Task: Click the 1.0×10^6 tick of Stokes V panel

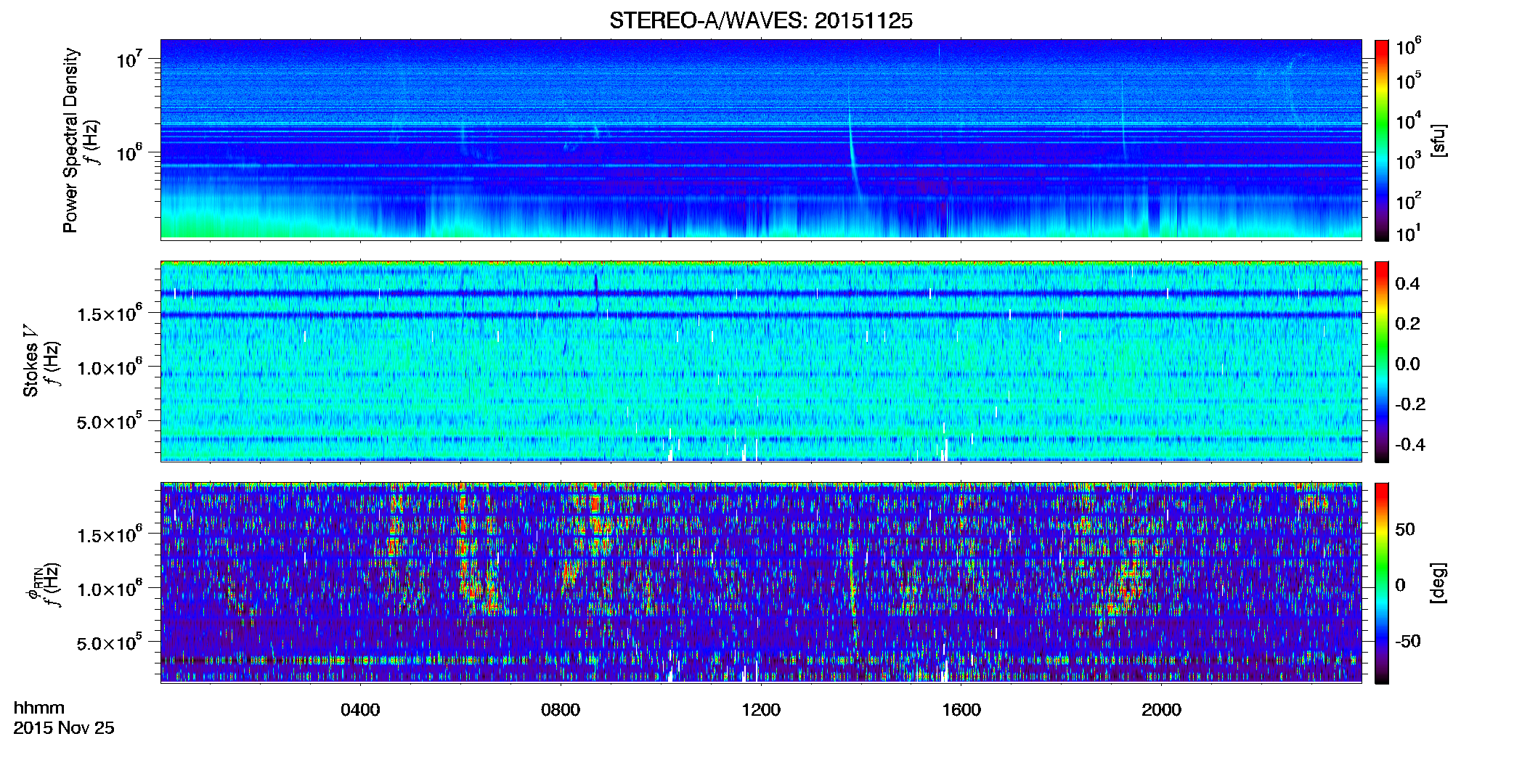Action: (110, 367)
